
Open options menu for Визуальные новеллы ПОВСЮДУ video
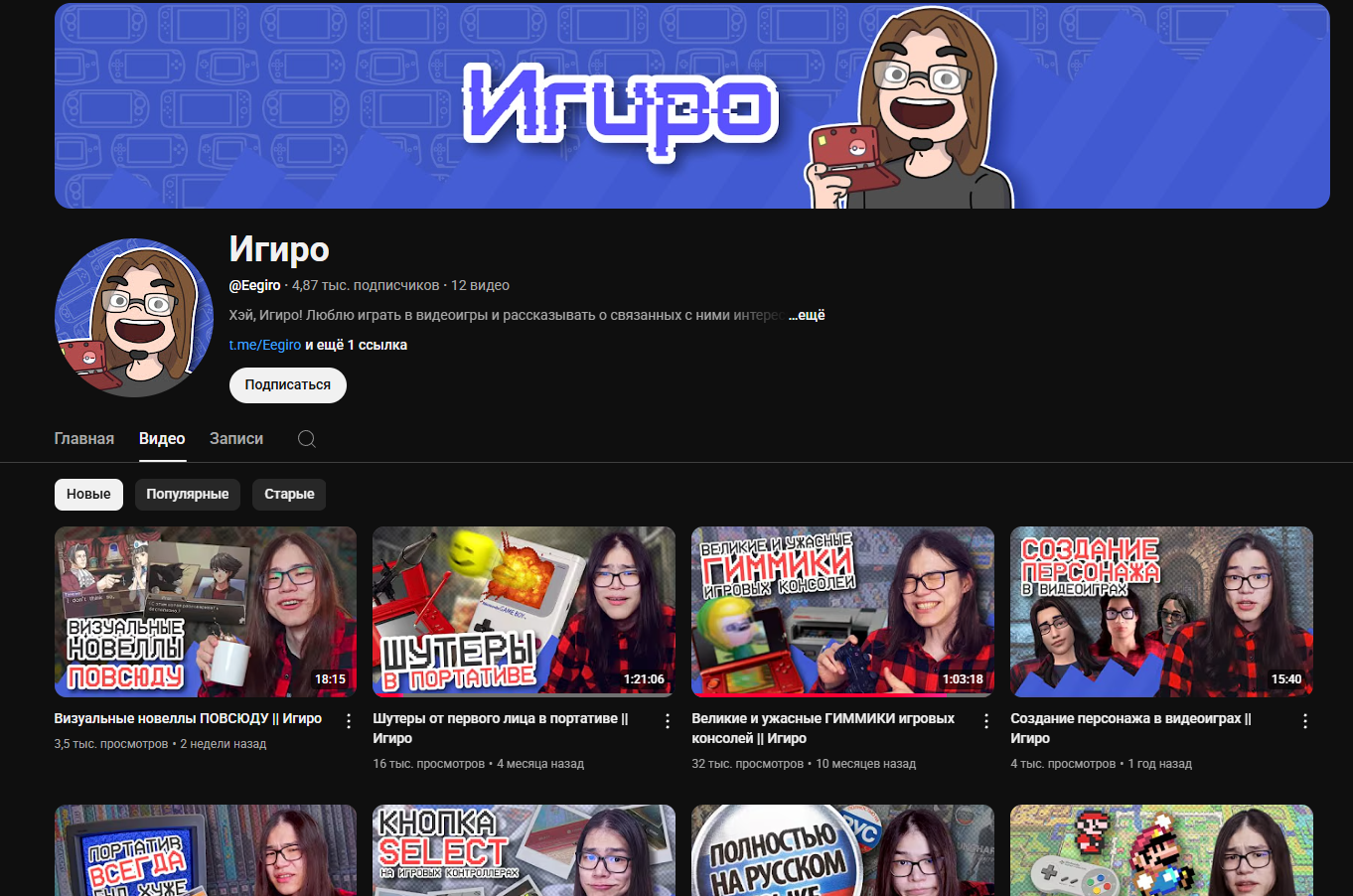(349, 721)
